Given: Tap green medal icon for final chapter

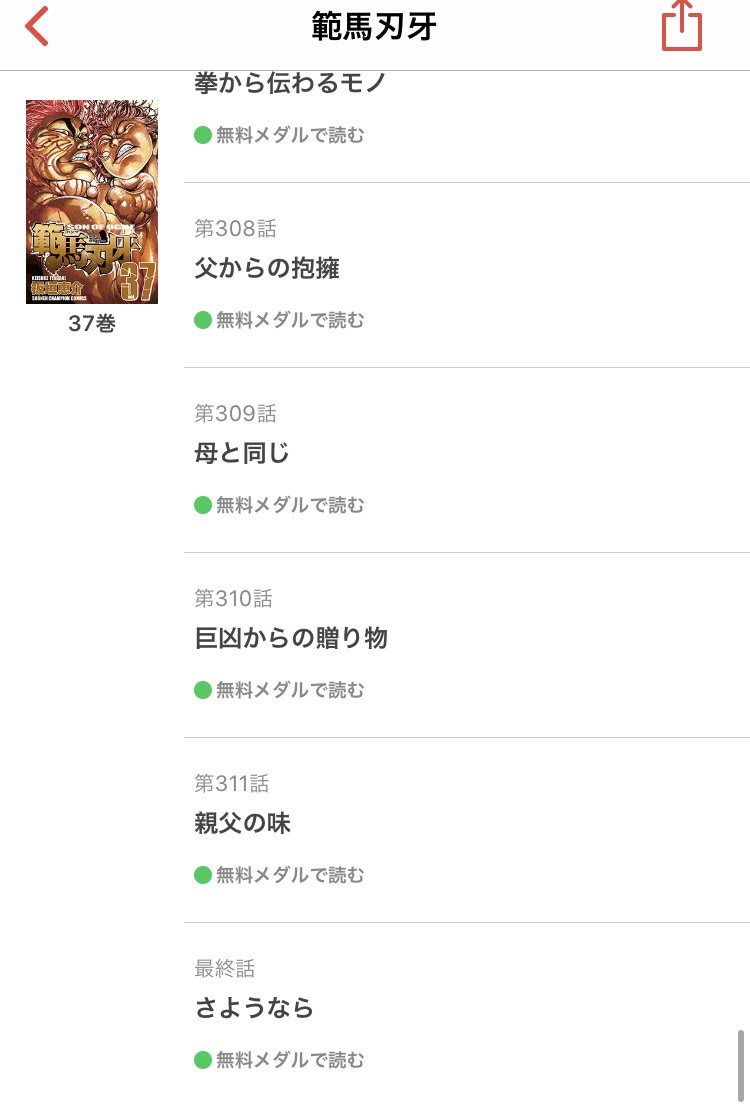Looking at the screenshot, I should tap(203, 1060).
